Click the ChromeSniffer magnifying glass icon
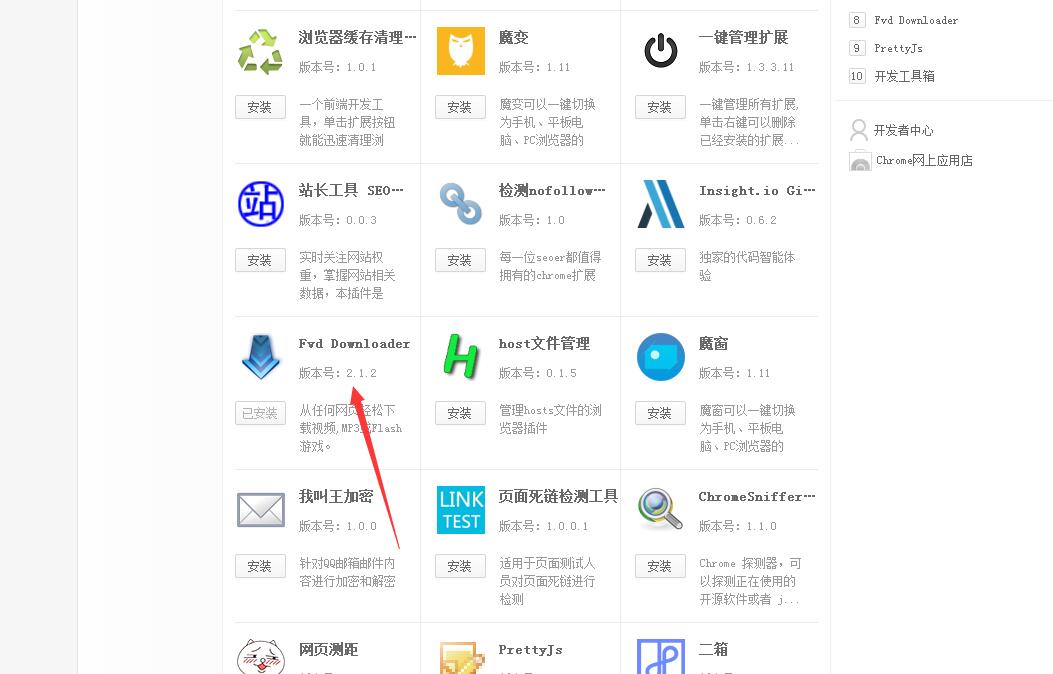The height and width of the screenshot is (674, 1053). [660, 509]
